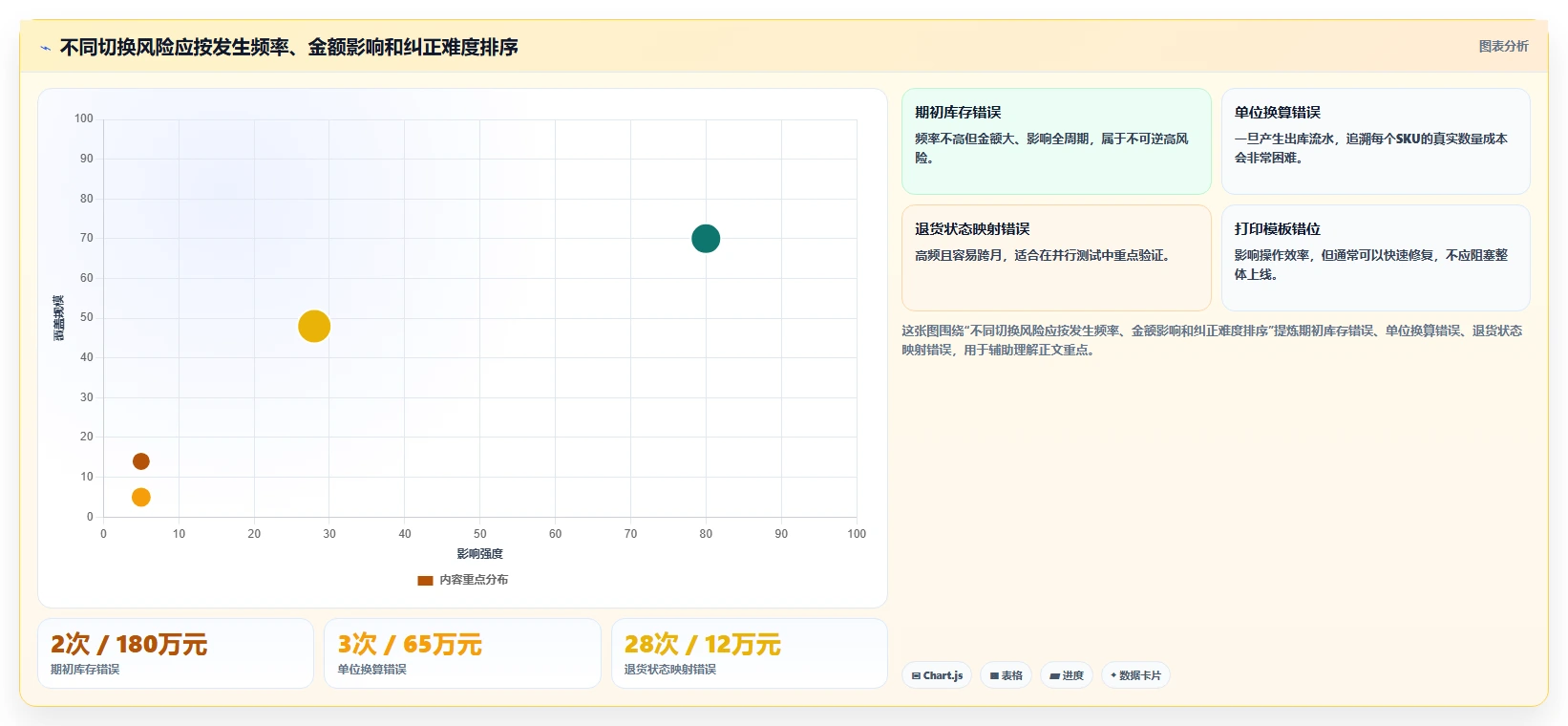
Task: Click the 图表分析 label in header
Action: [1503, 46]
